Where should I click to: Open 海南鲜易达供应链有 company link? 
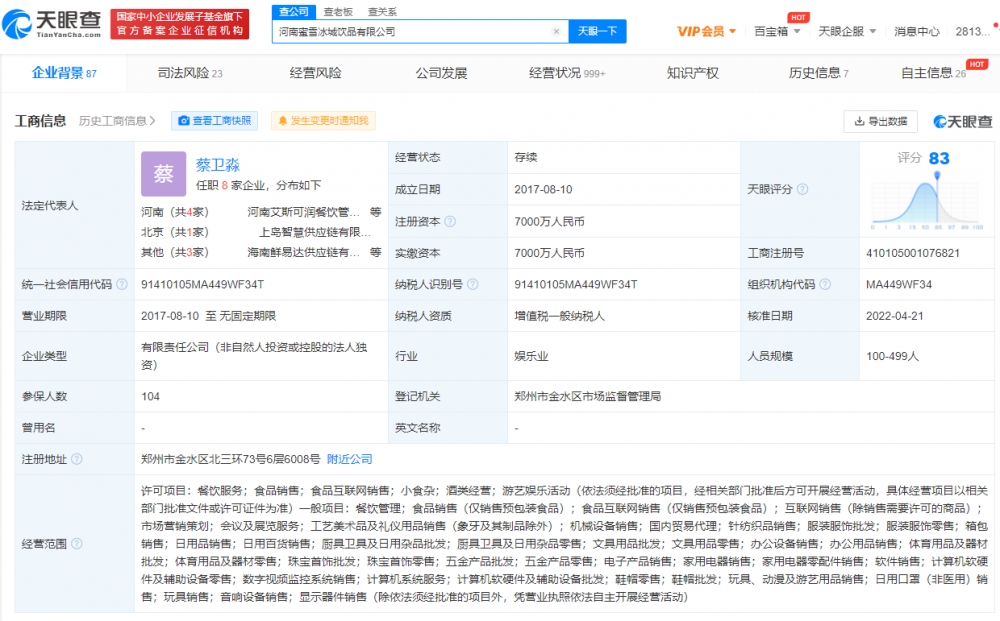[x=304, y=252]
